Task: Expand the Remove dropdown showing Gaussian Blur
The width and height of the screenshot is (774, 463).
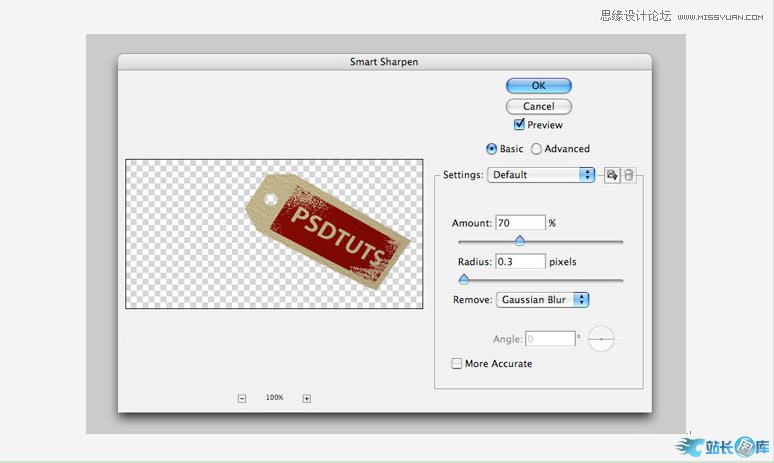Action: [541, 299]
